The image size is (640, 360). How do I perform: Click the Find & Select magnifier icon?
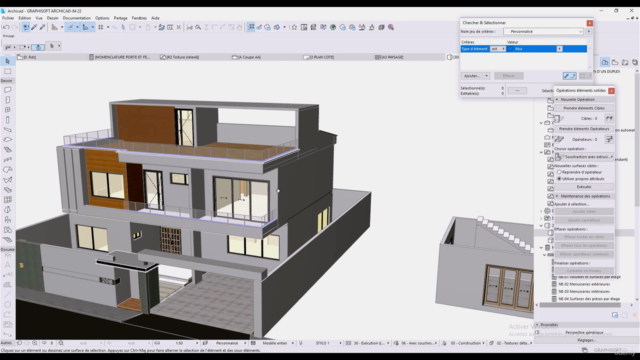tap(198, 27)
